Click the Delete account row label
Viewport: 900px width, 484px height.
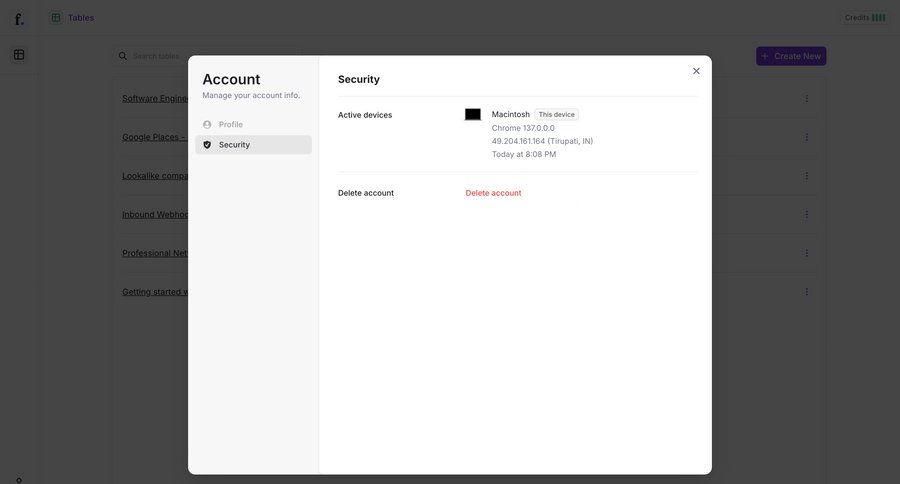point(366,193)
